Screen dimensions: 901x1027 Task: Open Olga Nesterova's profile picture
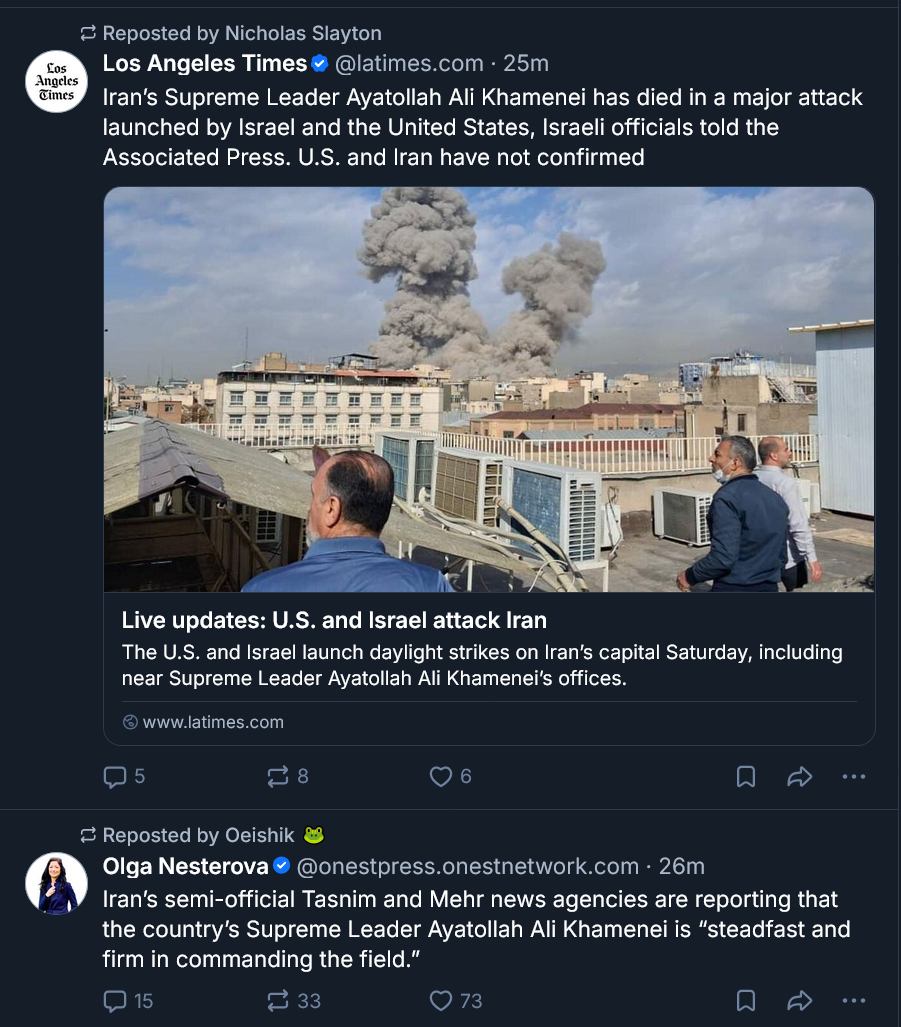[56, 883]
